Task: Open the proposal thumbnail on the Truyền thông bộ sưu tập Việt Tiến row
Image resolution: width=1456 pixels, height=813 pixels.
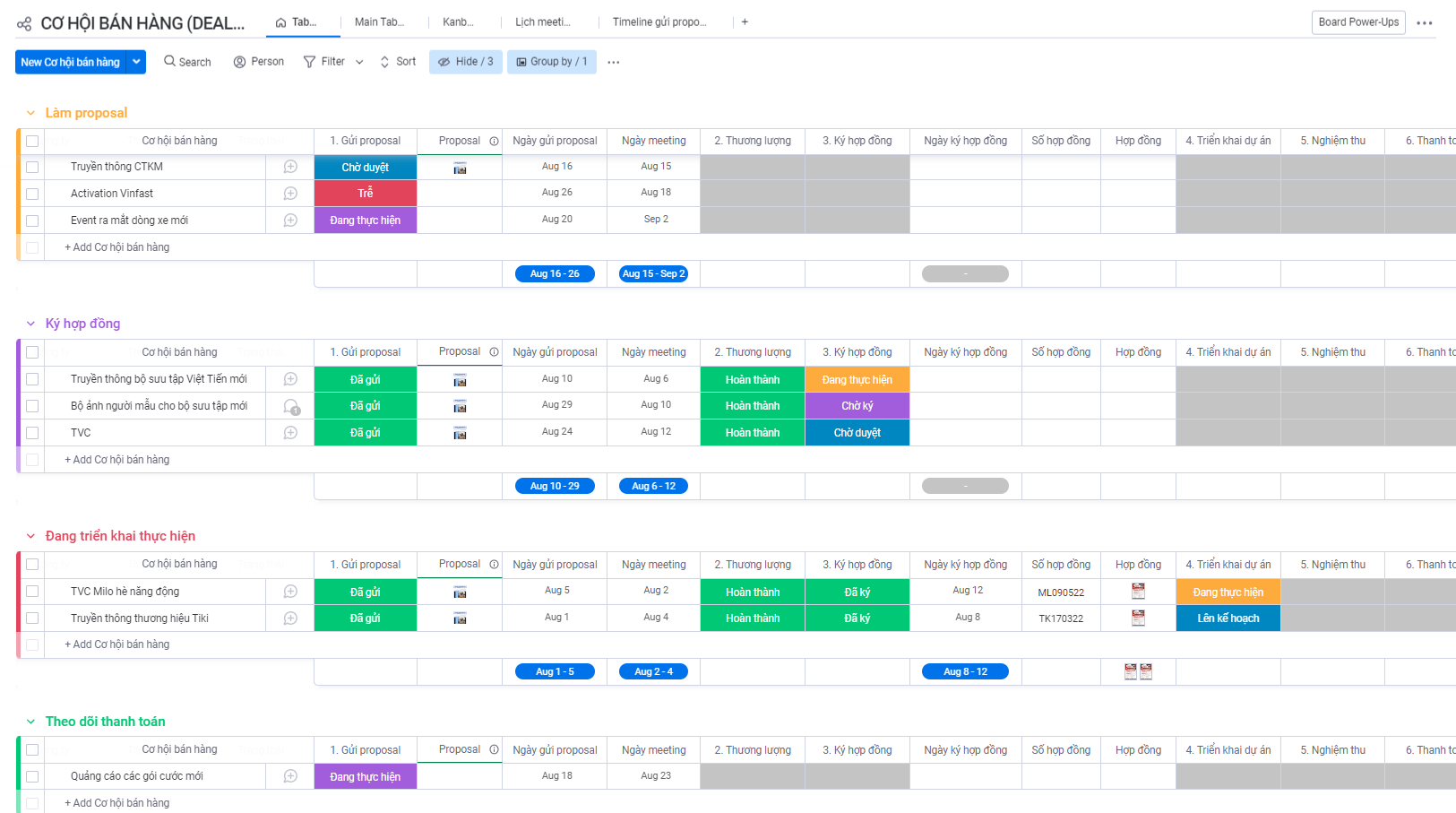Action: click(460, 379)
